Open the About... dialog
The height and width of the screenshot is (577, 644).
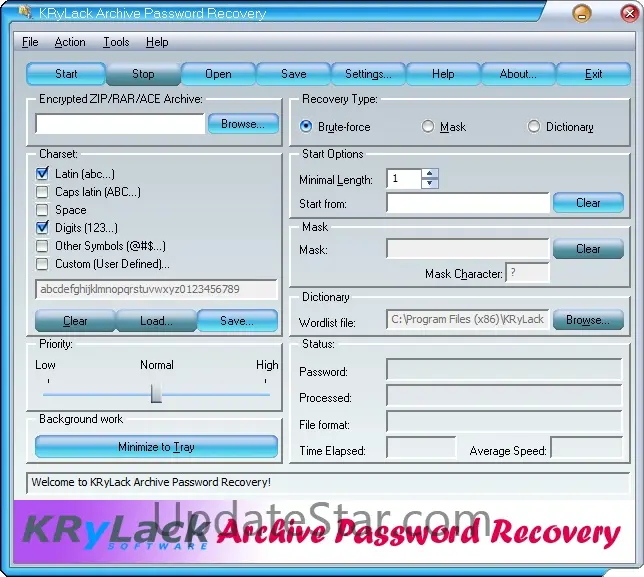(x=518, y=74)
